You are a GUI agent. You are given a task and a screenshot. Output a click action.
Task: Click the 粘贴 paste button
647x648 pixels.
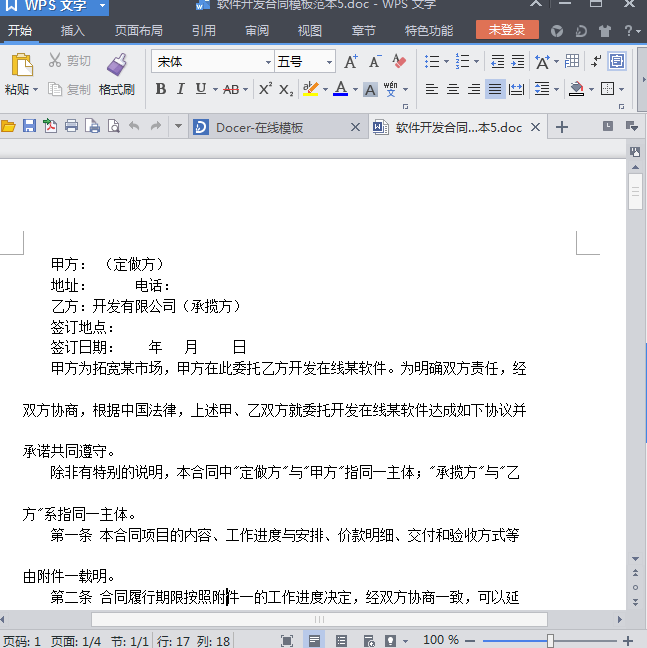(x=21, y=74)
